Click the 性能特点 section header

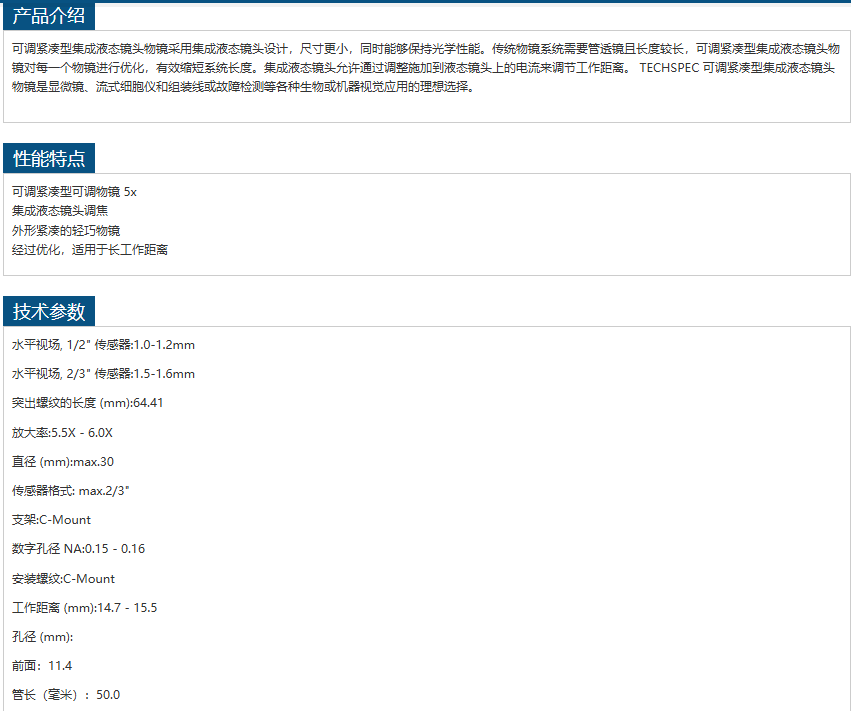(x=49, y=158)
